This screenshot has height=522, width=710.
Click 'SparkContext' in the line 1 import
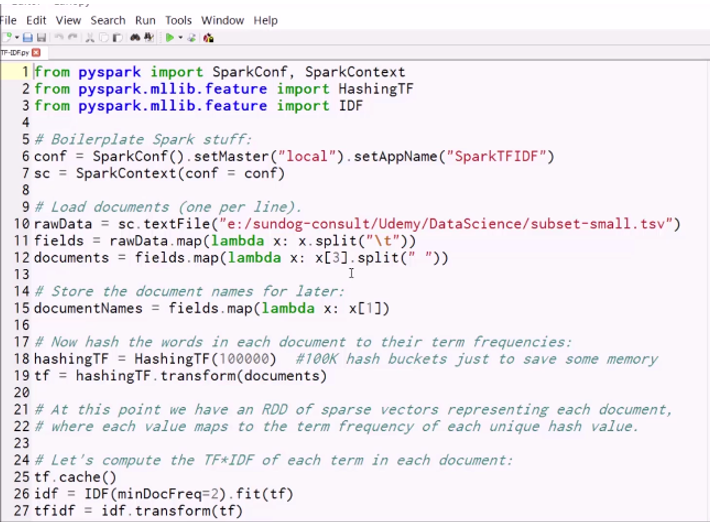[x=355, y=72]
